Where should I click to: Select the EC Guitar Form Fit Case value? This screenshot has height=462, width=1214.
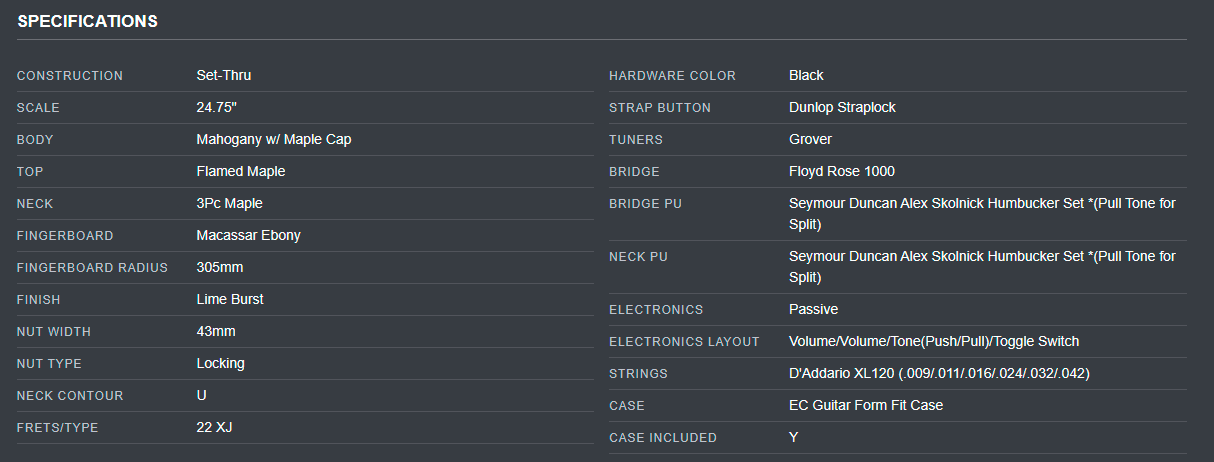[865, 405]
